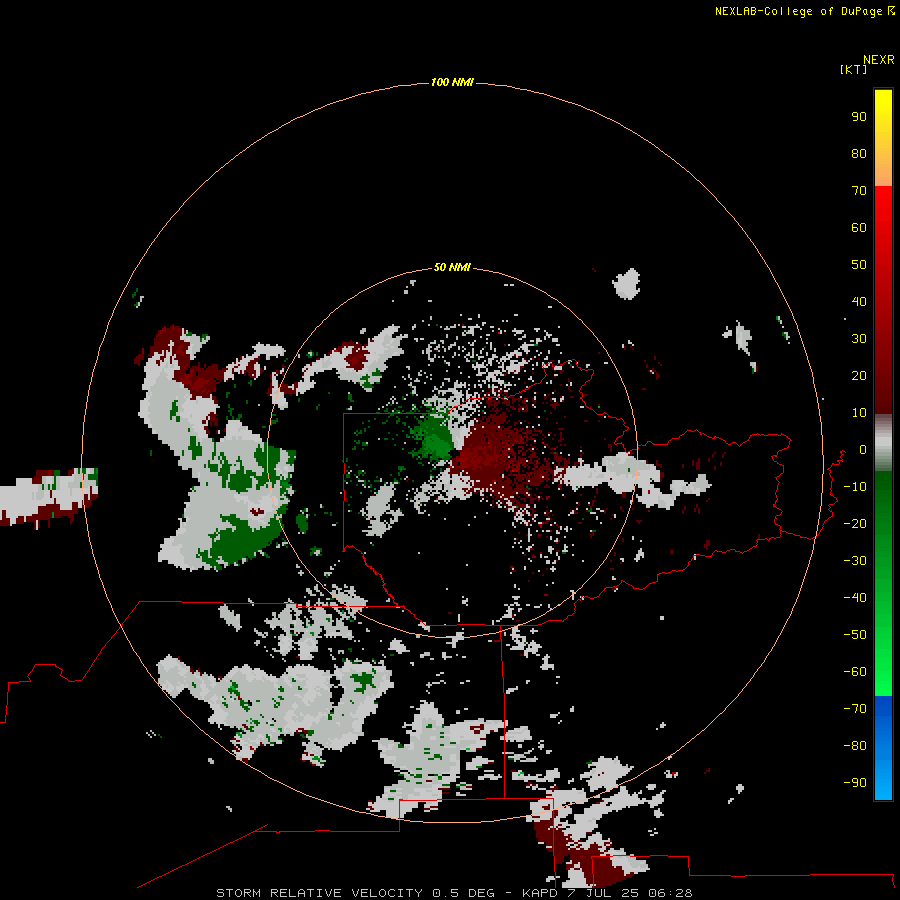Click the '-50' value on the velocity scale
This screenshot has width=900, height=900.
[855, 635]
